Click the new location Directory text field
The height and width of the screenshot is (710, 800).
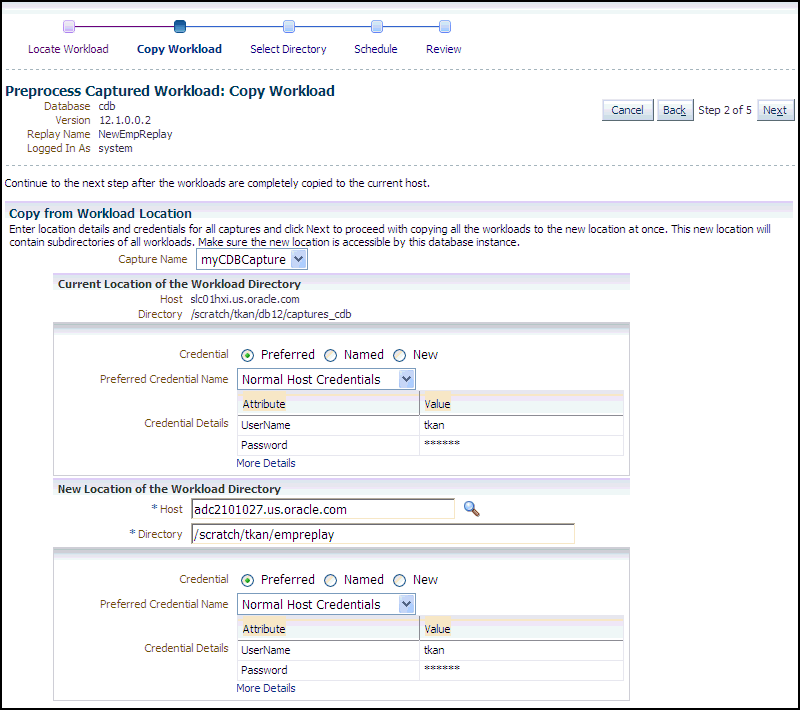click(382, 534)
